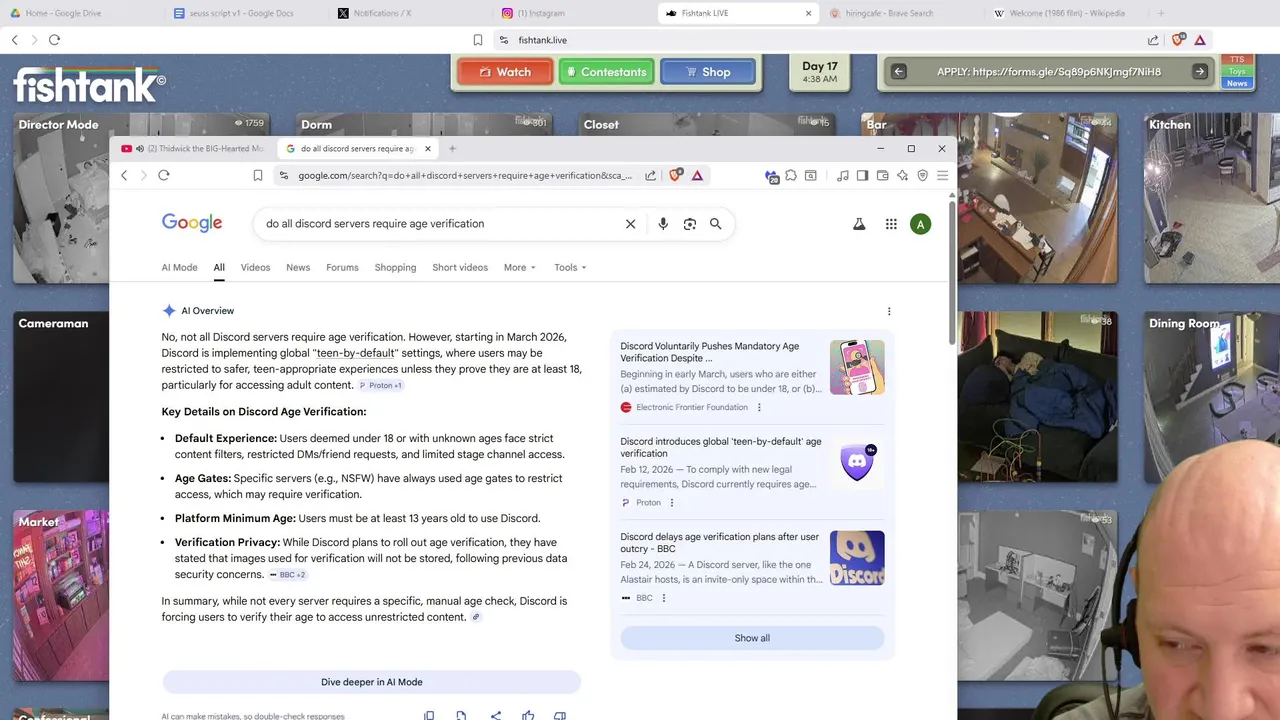This screenshot has width=1280, height=720.
Task: Open AI Overview three-dot options
Action: coord(889,311)
